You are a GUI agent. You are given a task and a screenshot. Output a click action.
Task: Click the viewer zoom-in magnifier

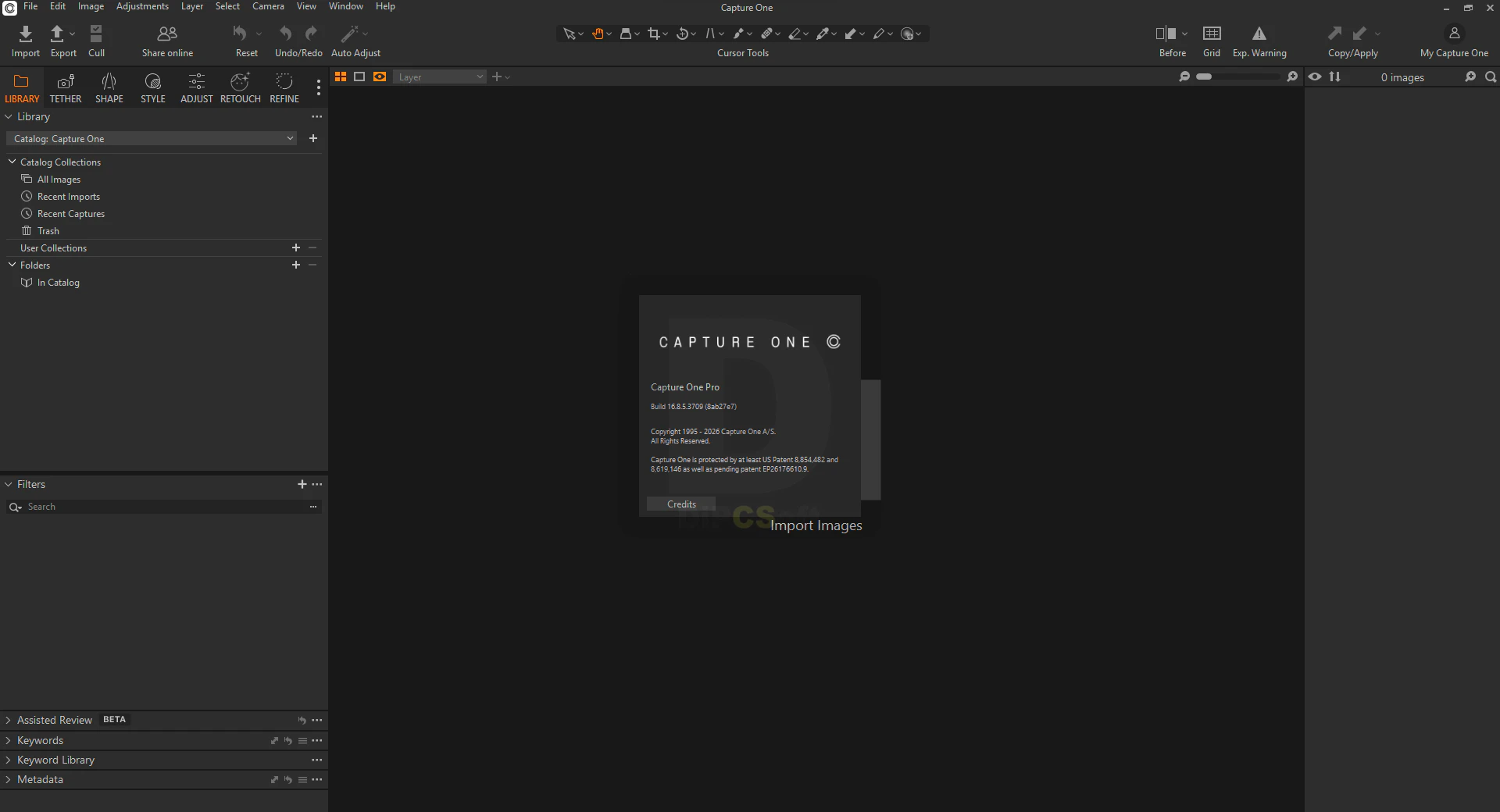pos(1292,77)
